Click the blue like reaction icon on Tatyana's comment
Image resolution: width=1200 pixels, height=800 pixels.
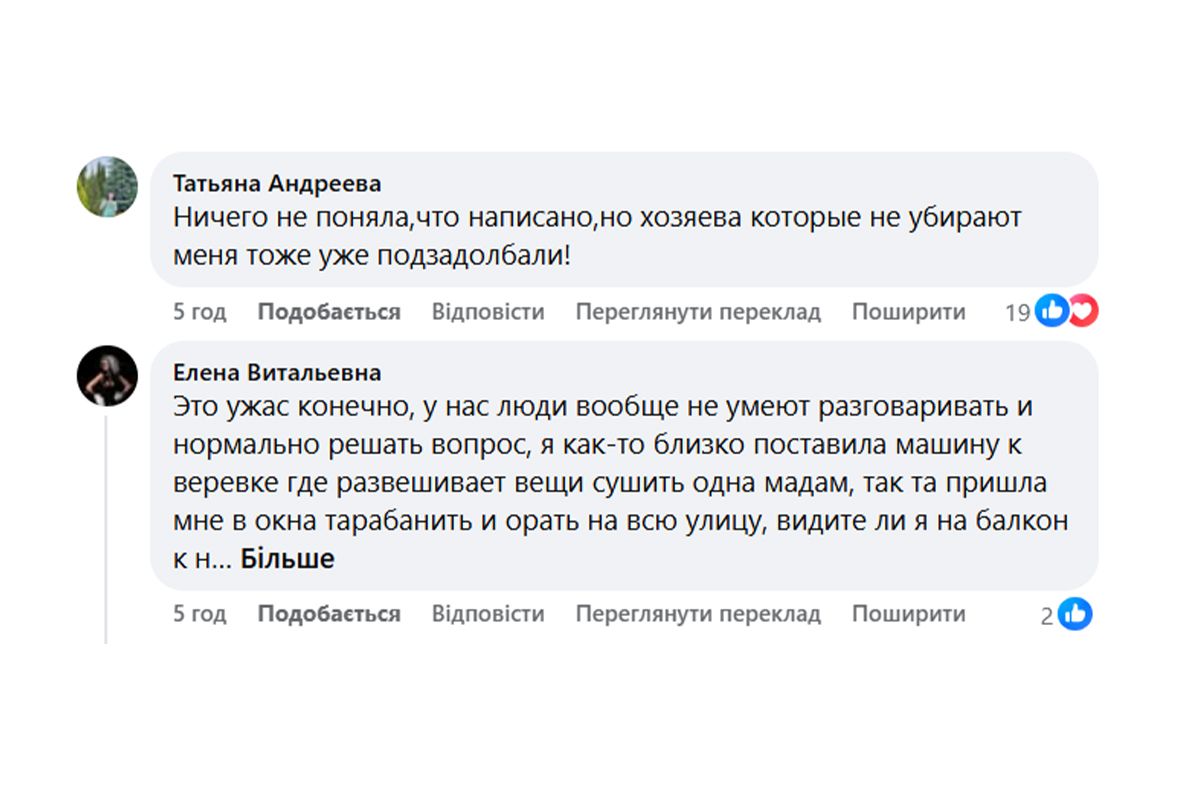click(x=1052, y=311)
